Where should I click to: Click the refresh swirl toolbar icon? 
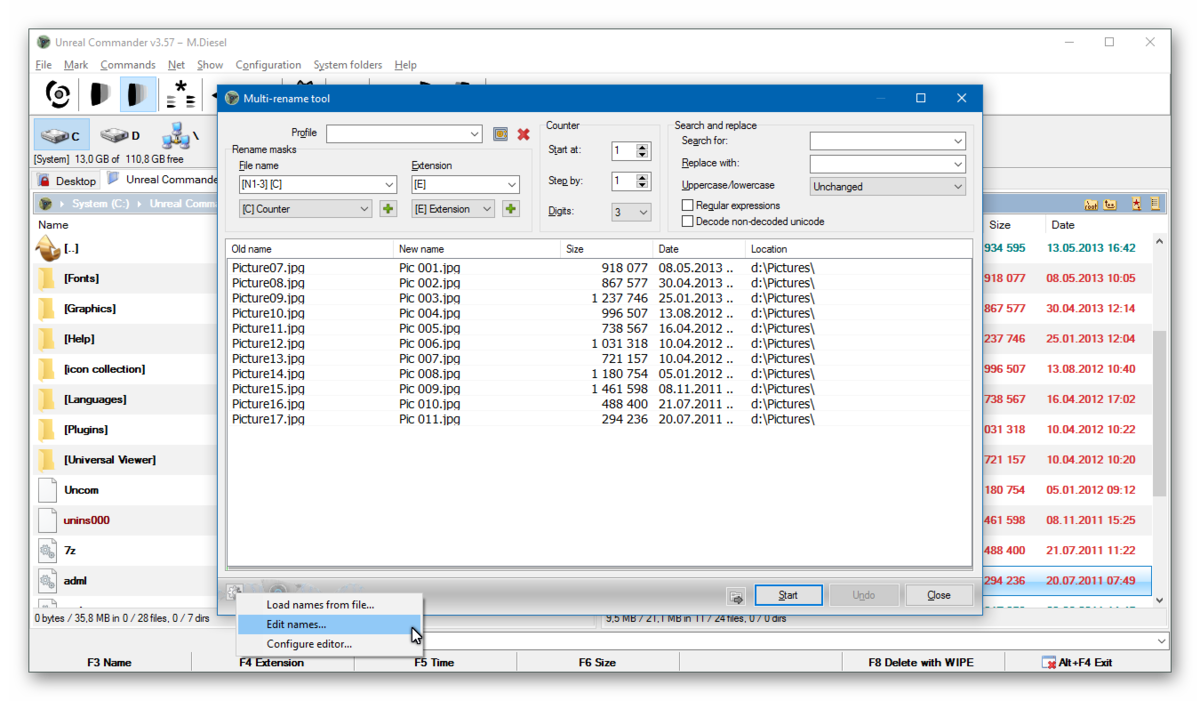click(x=58, y=94)
